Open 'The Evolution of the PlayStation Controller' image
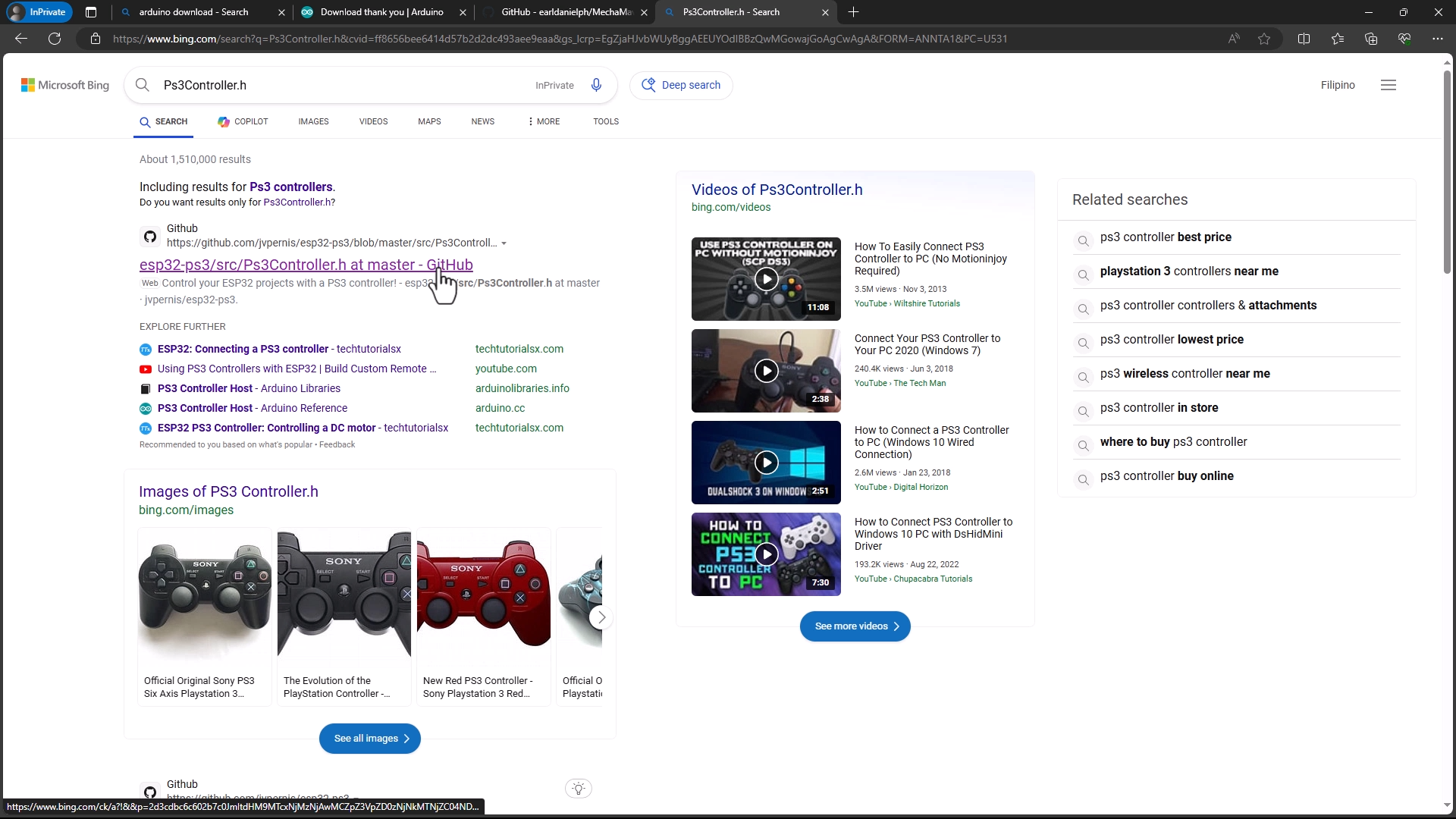 pyautogui.click(x=344, y=595)
